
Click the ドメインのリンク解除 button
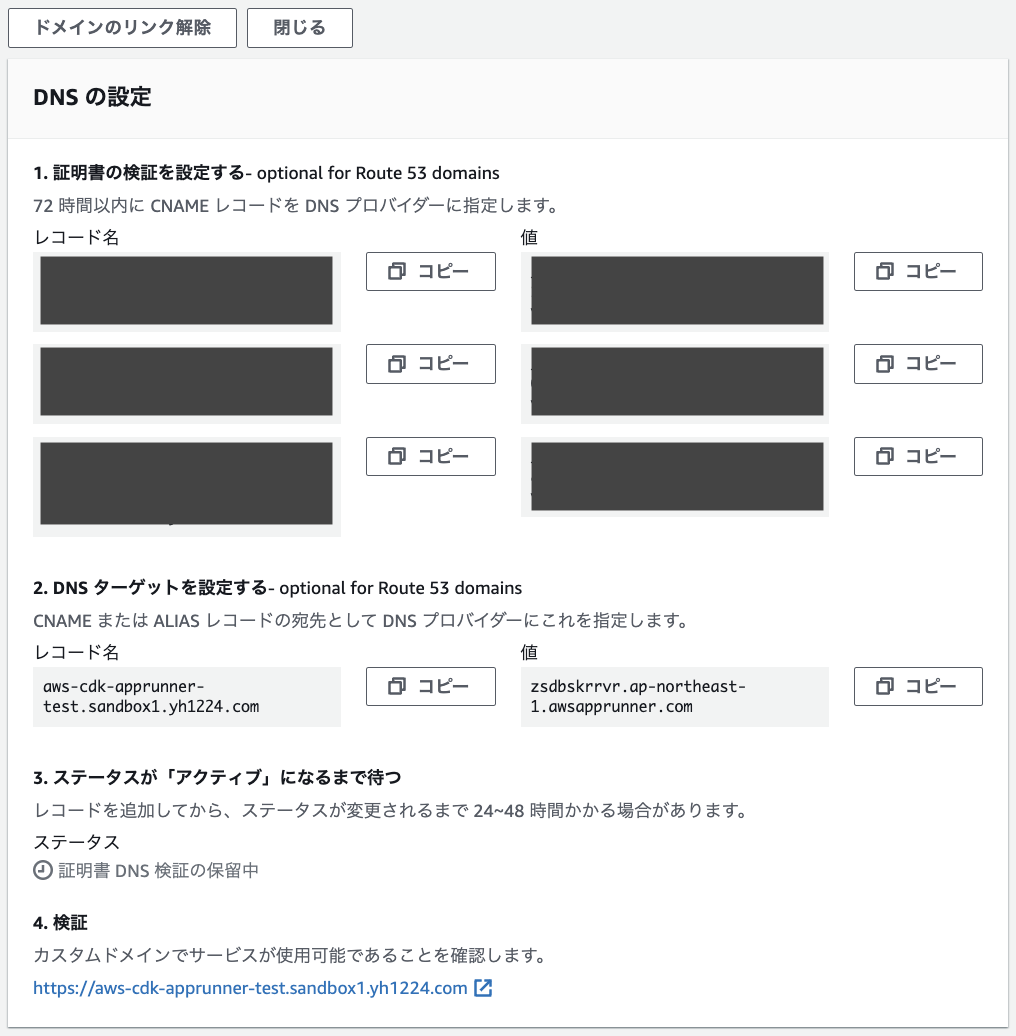122,28
